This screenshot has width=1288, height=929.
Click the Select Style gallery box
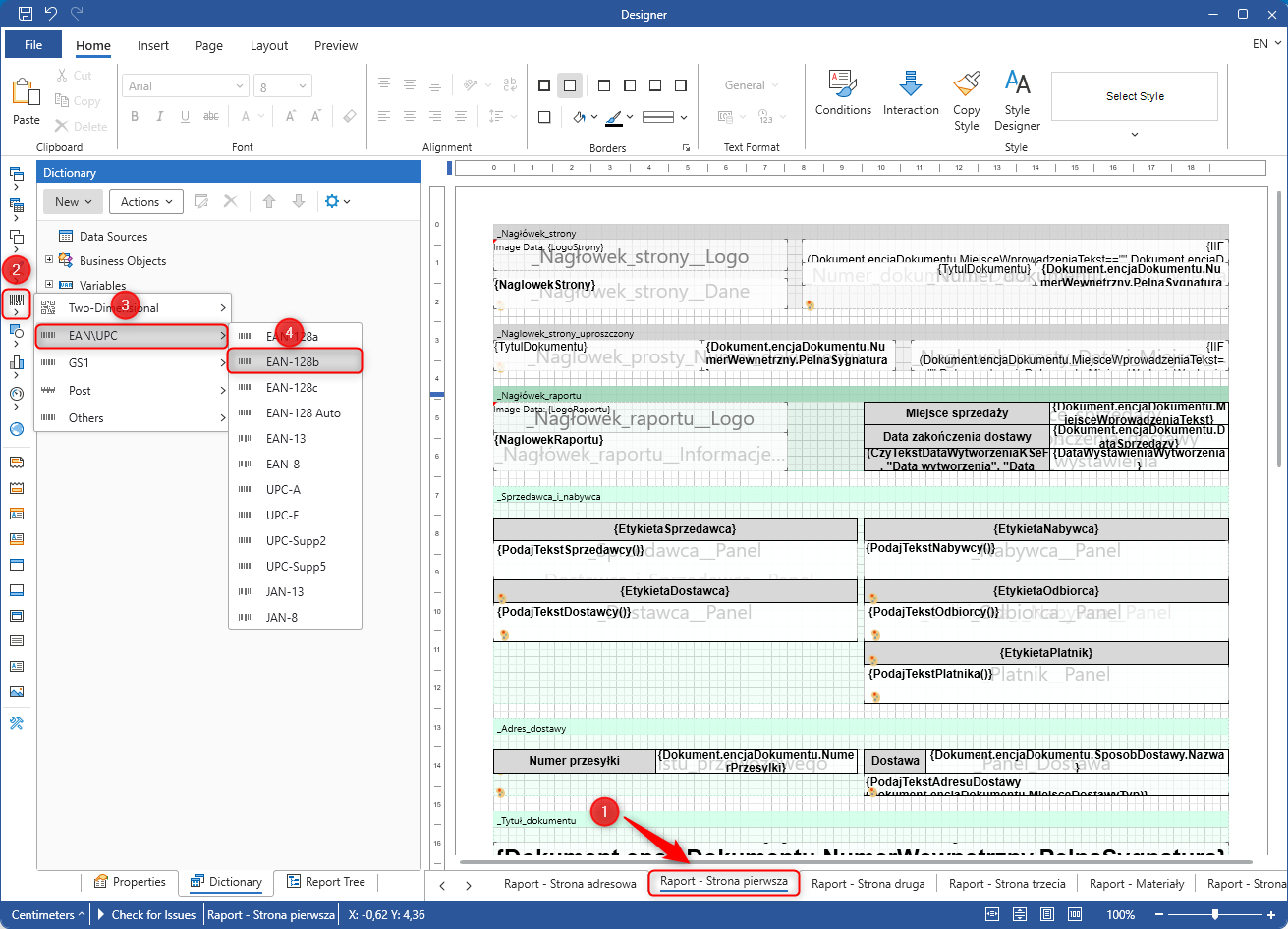pyautogui.click(x=1135, y=96)
